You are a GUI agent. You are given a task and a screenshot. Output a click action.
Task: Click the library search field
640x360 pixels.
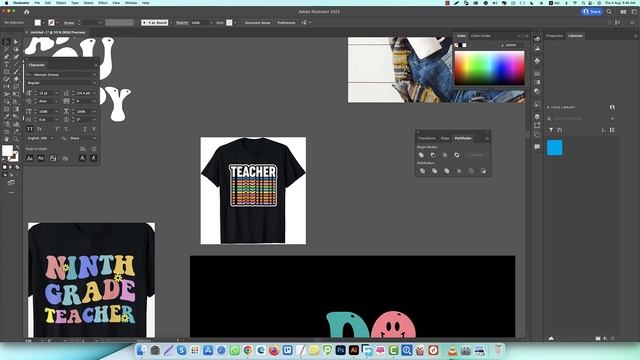[x=580, y=119]
